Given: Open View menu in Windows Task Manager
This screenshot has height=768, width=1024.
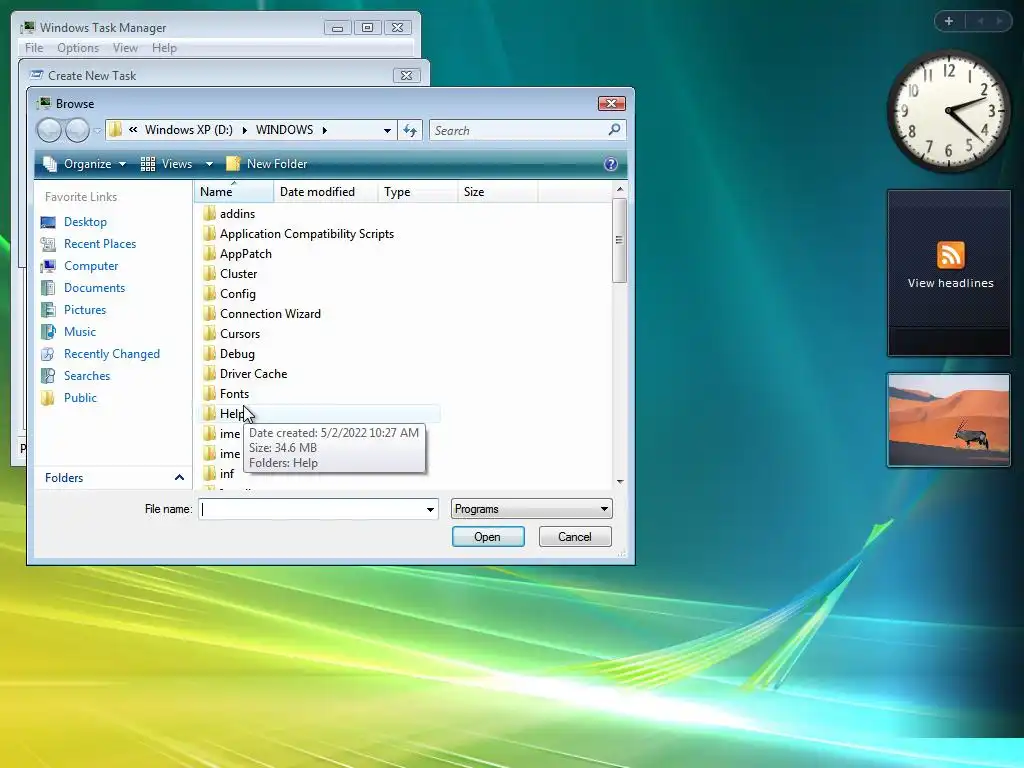Looking at the screenshot, I should [125, 48].
